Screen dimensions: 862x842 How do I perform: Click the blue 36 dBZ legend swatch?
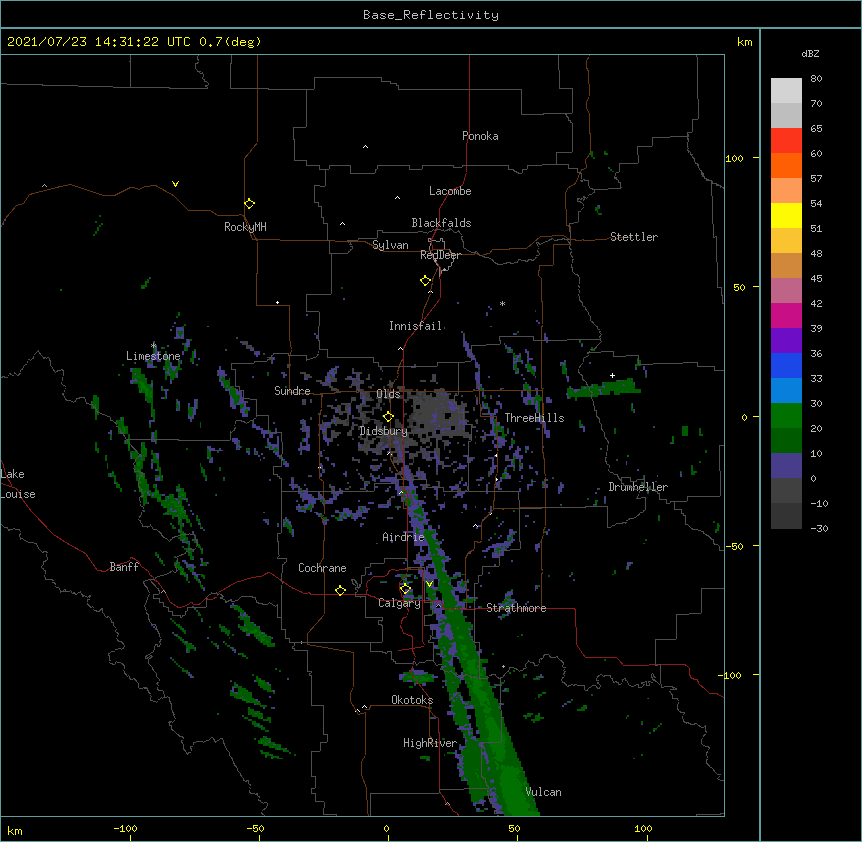(x=786, y=365)
